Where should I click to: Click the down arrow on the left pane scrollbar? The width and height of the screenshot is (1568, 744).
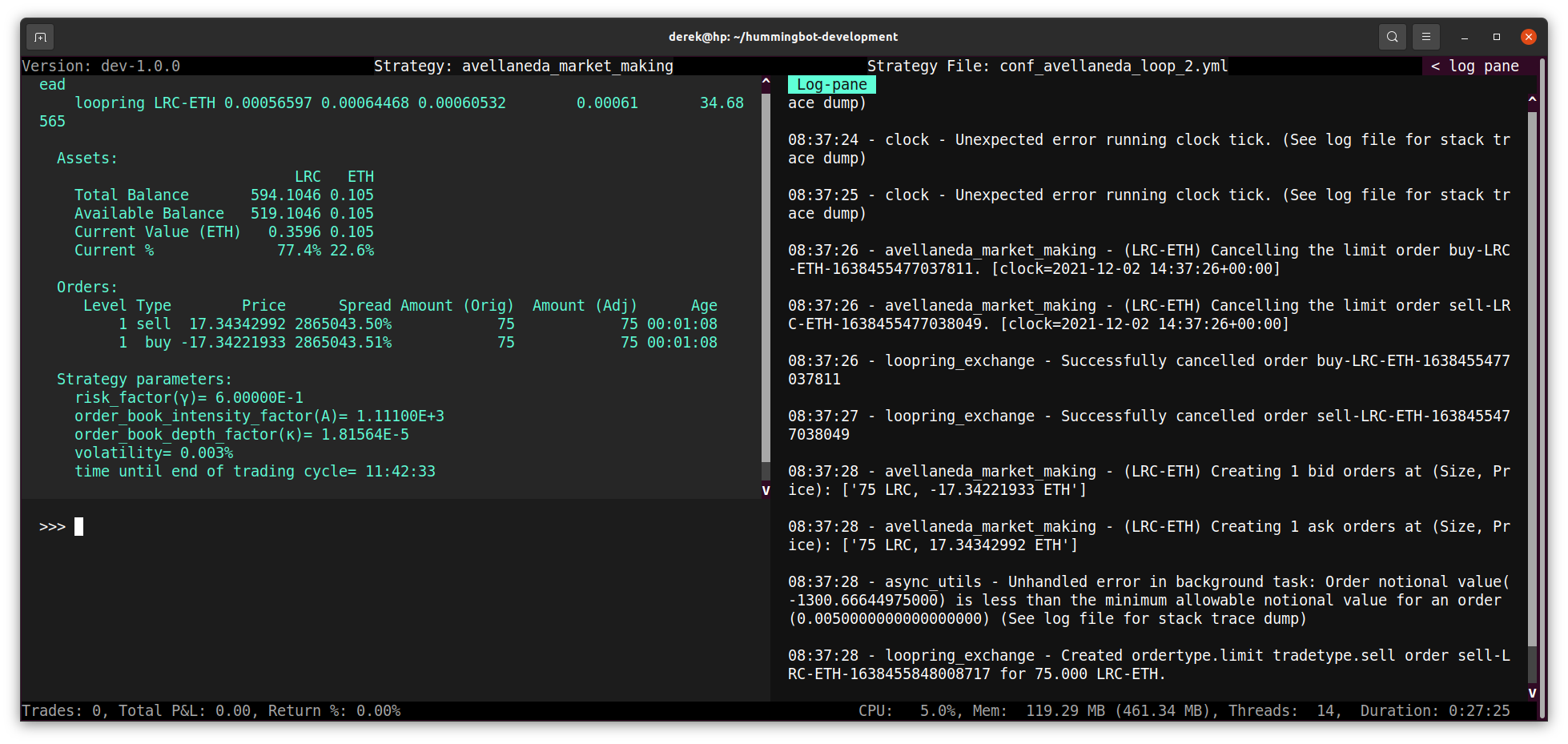(766, 490)
